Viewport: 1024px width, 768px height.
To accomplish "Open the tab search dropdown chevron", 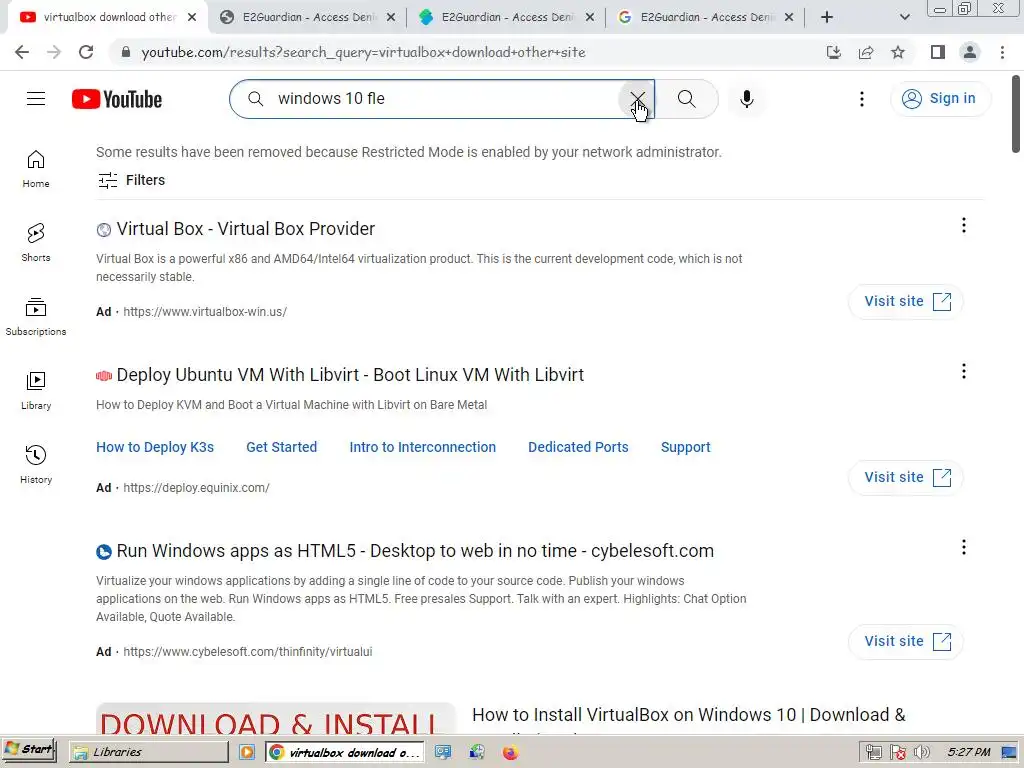I will [904, 18].
